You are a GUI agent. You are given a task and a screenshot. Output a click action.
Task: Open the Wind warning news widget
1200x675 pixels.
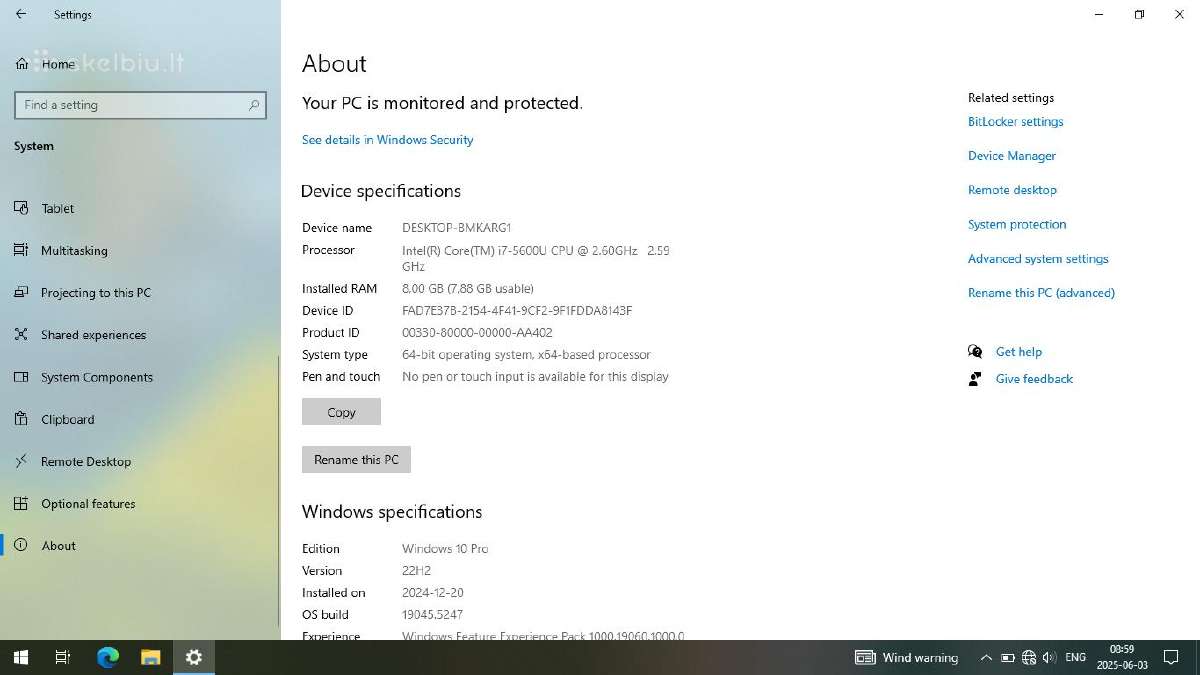pos(906,657)
